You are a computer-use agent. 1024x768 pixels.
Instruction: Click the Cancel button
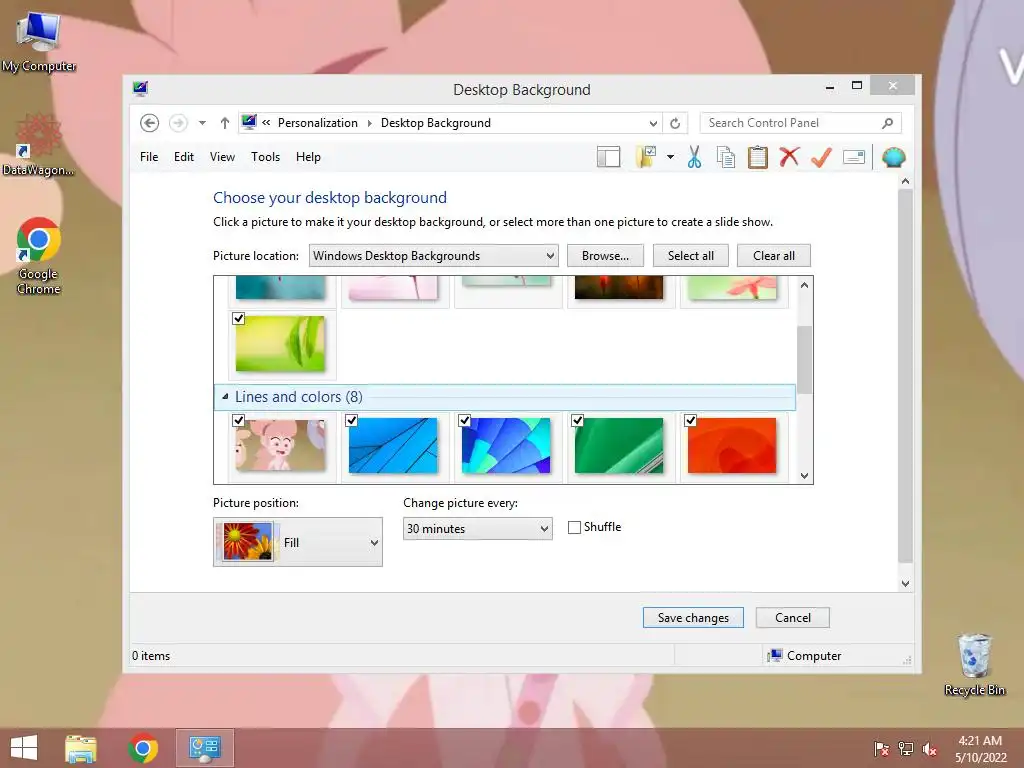point(793,618)
